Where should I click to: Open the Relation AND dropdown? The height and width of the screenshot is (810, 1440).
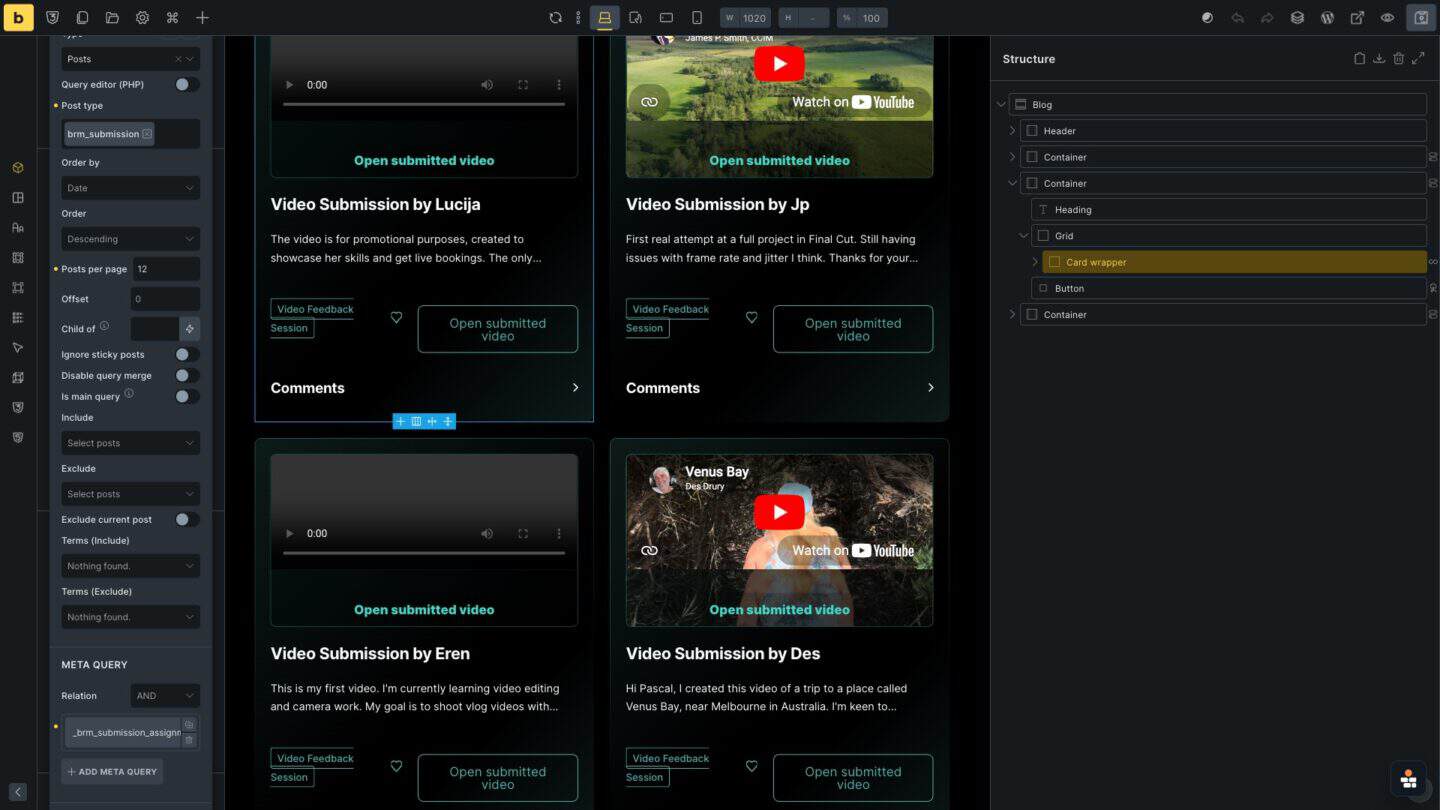click(165, 696)
